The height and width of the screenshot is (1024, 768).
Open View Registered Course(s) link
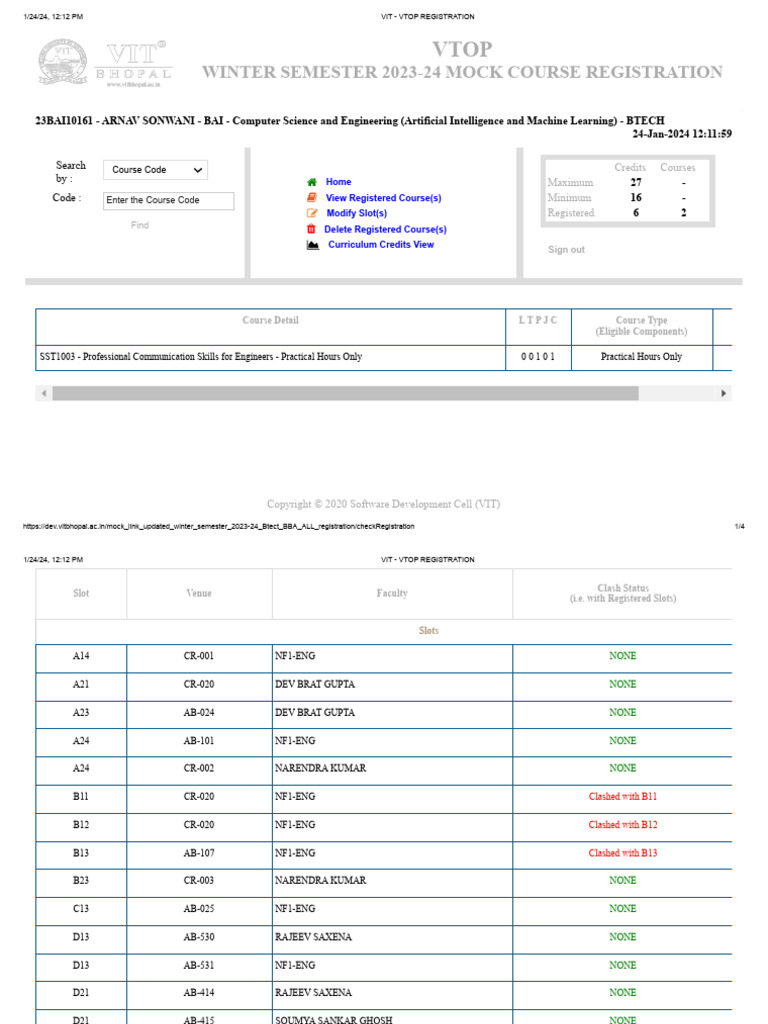383,198
